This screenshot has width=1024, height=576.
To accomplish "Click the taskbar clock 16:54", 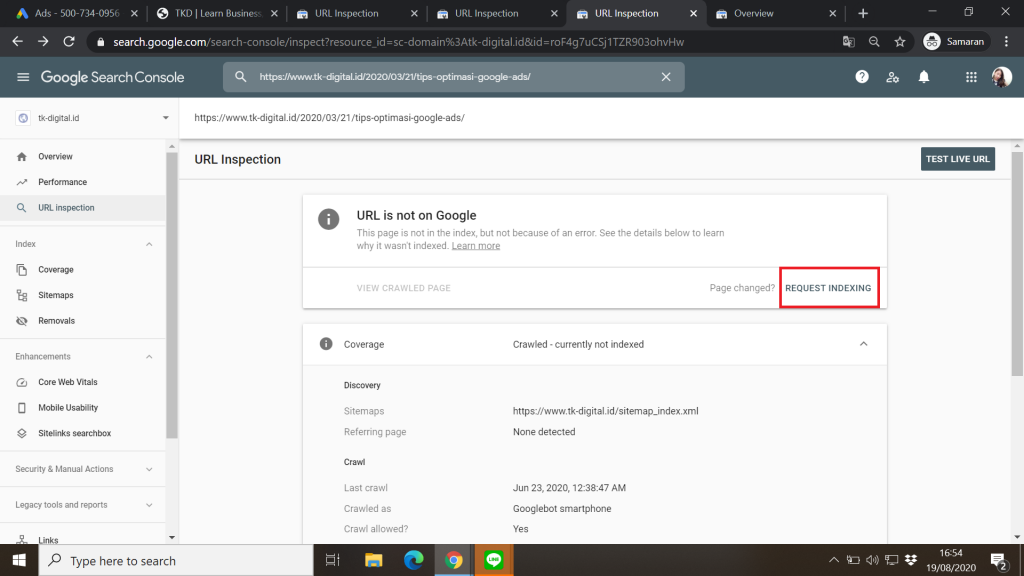I will 951,553.
